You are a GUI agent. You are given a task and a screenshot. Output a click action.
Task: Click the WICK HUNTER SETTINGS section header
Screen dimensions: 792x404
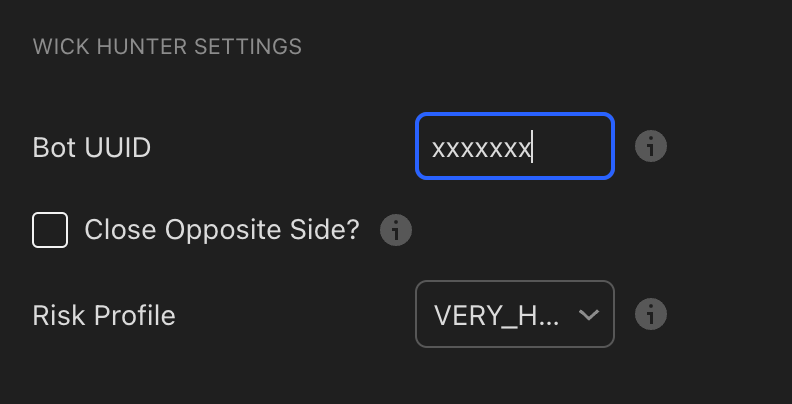167,47
